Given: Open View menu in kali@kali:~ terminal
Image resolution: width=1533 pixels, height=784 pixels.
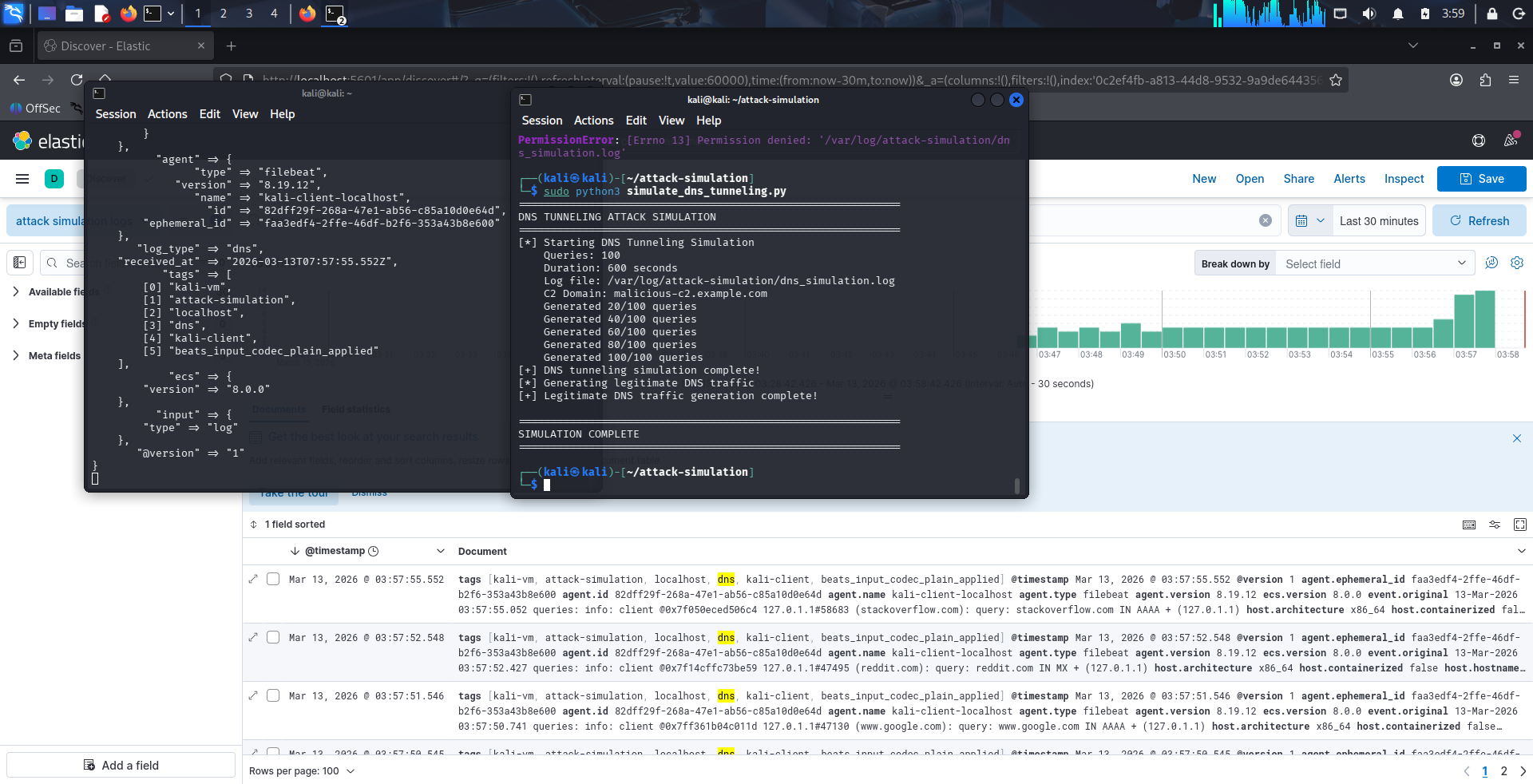Looking at the screenshot, I should click(x=245, y=114).
